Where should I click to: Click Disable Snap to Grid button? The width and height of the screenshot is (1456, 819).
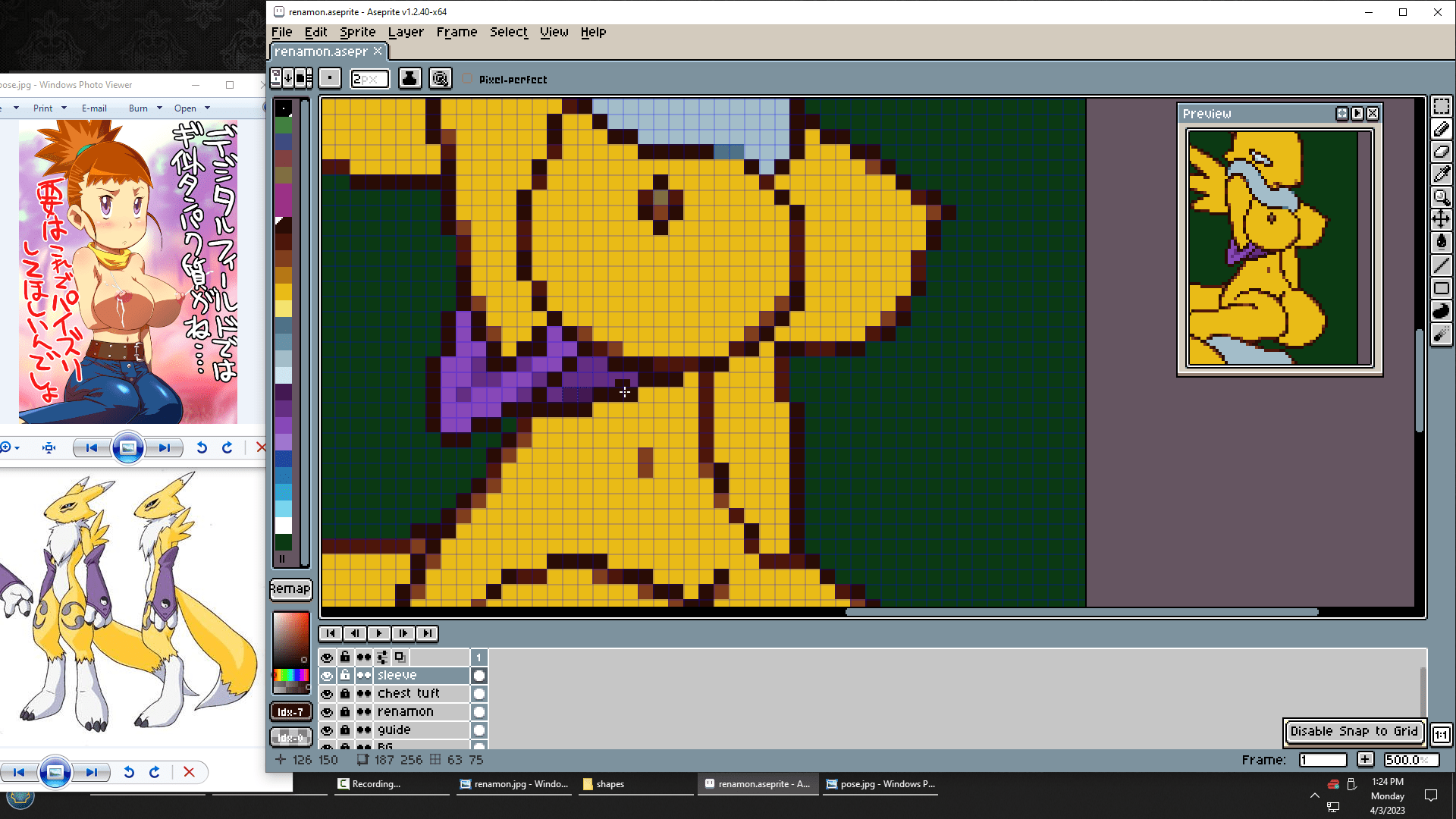[x=1354, y=731]
